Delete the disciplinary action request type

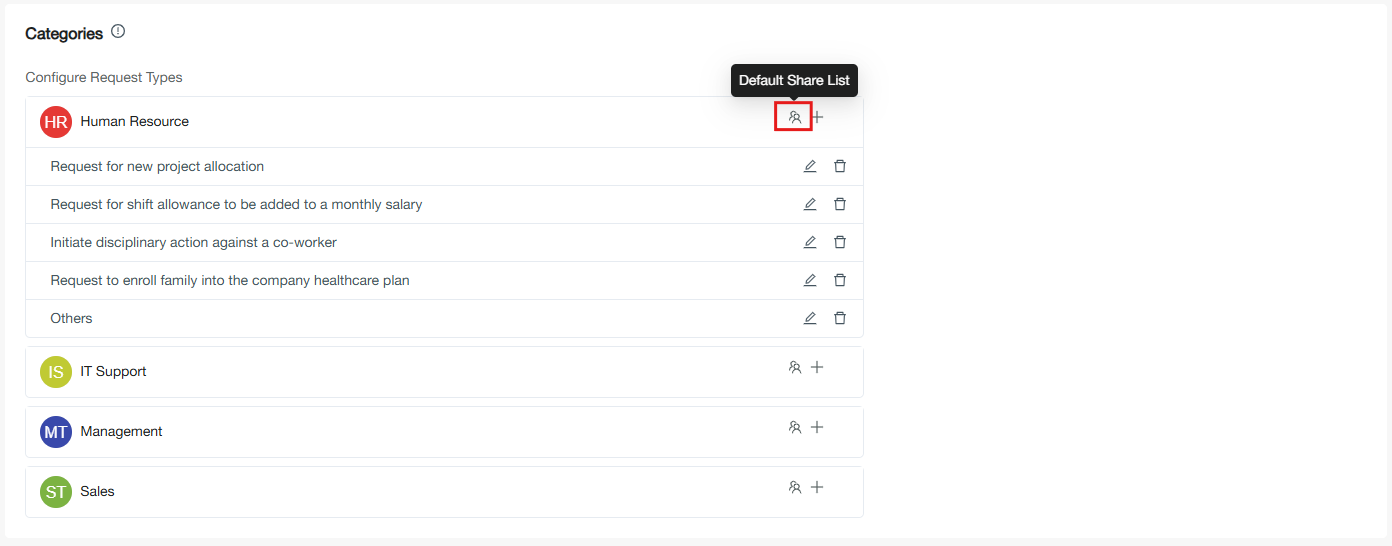coord(840,242)
